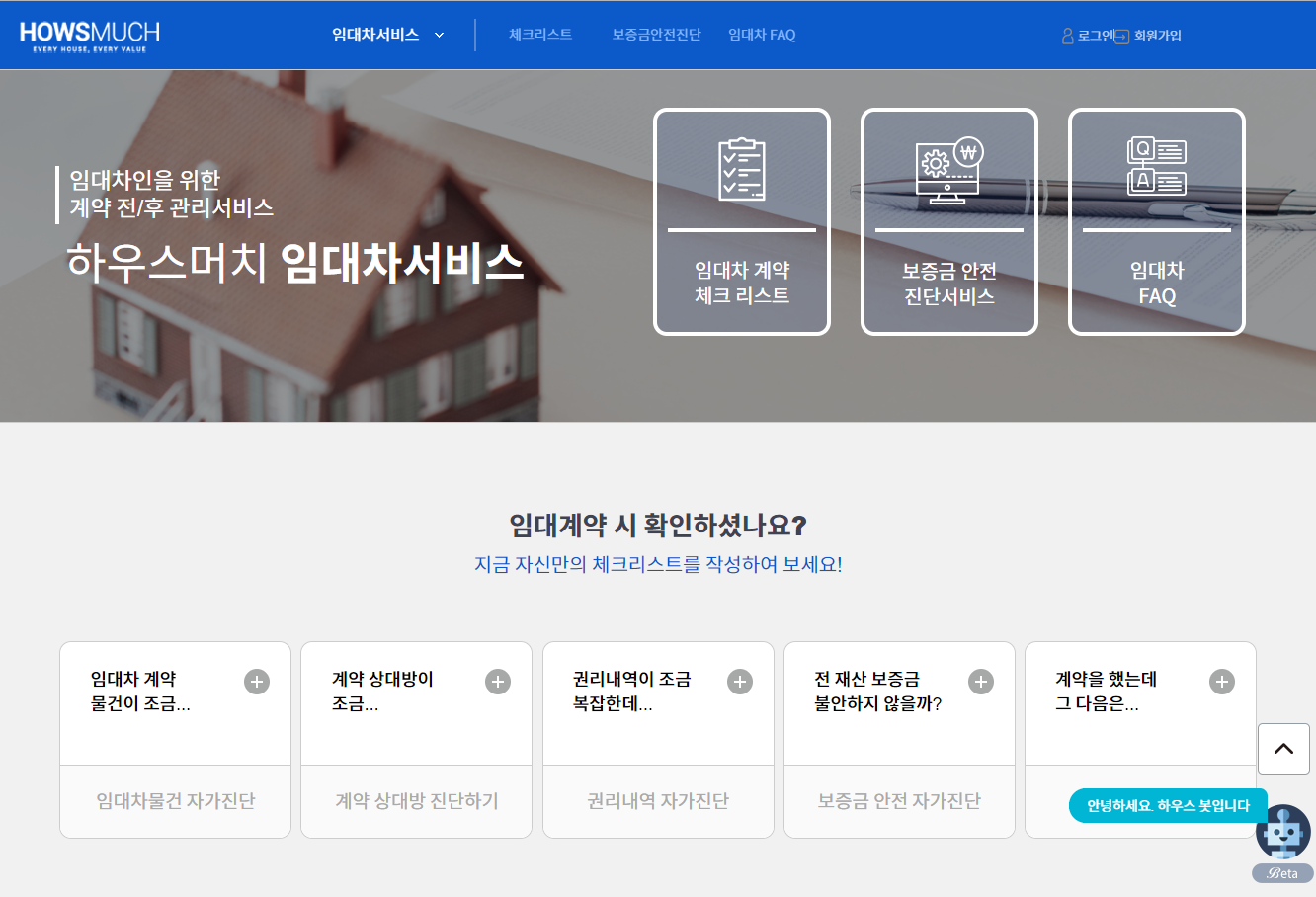Expand the 계약을 했는데 그 다음은... plus icon
This screenshot has height=897, width=1316.
(1222, 682)
